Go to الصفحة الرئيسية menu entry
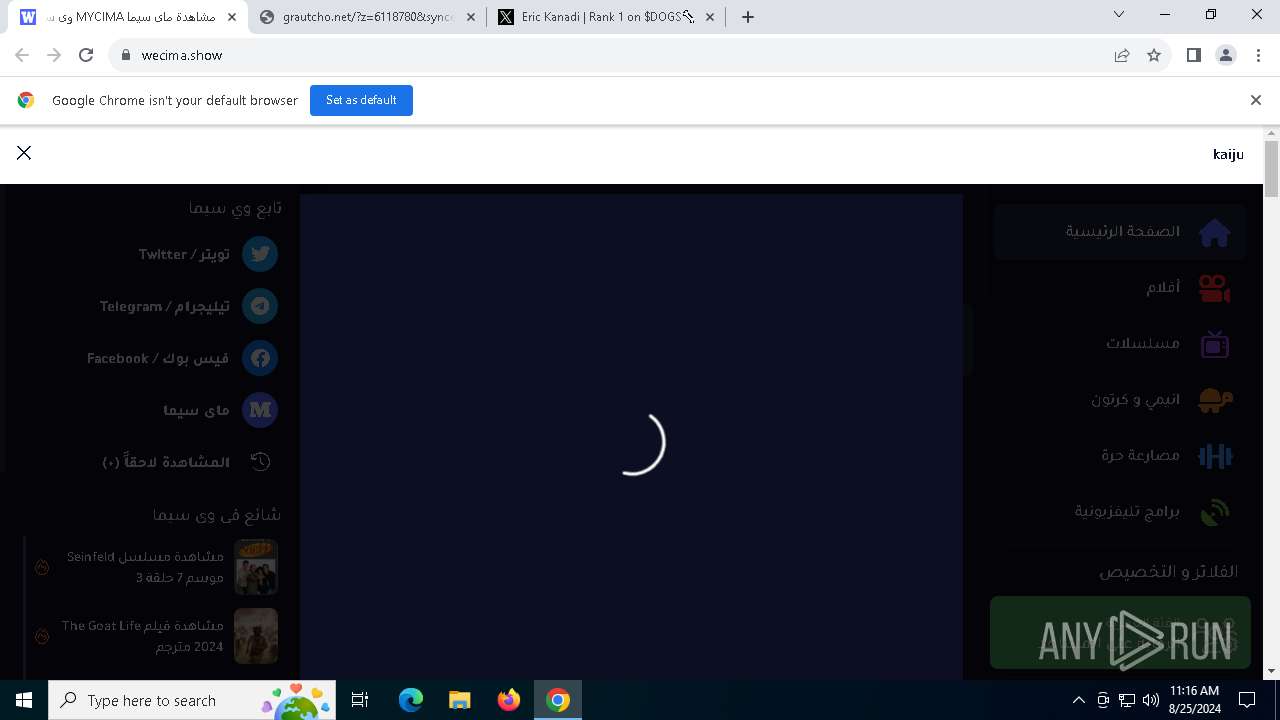The image size is (1280, 720). click(1122, 231)
